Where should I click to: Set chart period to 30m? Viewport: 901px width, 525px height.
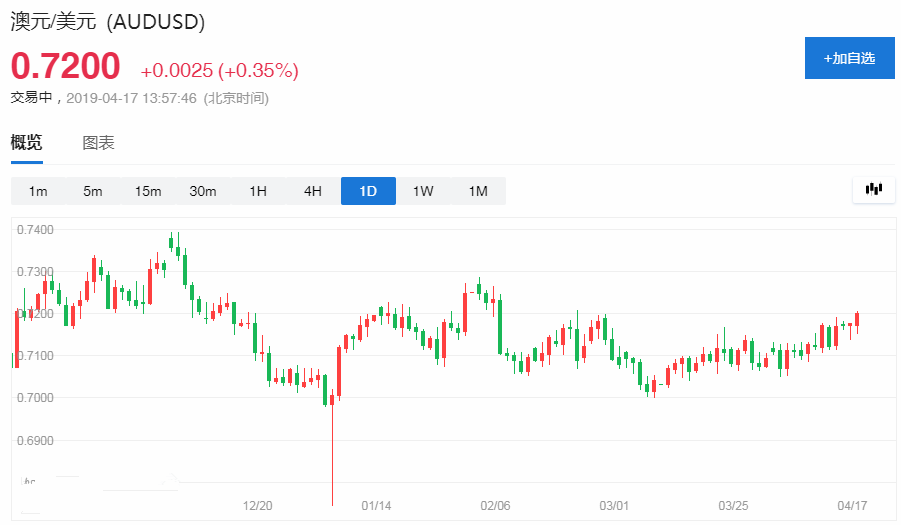(203, 191)
